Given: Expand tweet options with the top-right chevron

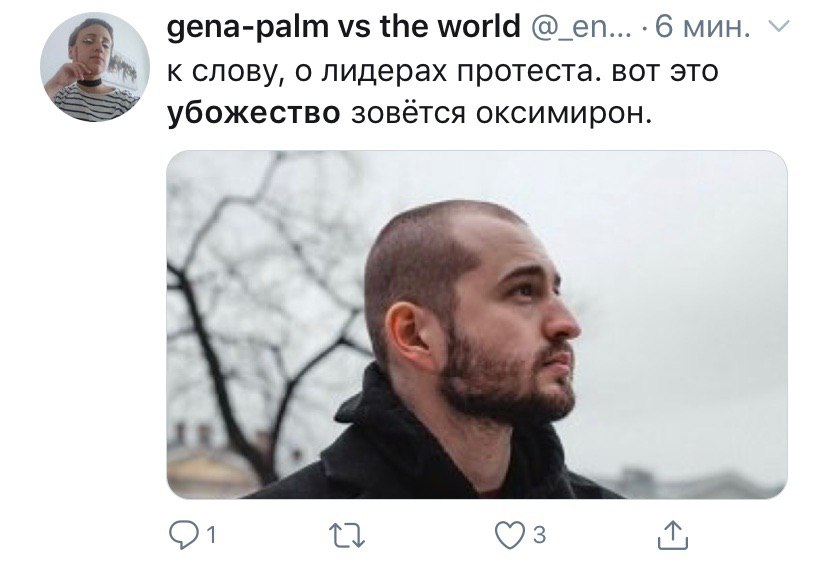Looking at the screenshot, I should (x=778, y=25).
